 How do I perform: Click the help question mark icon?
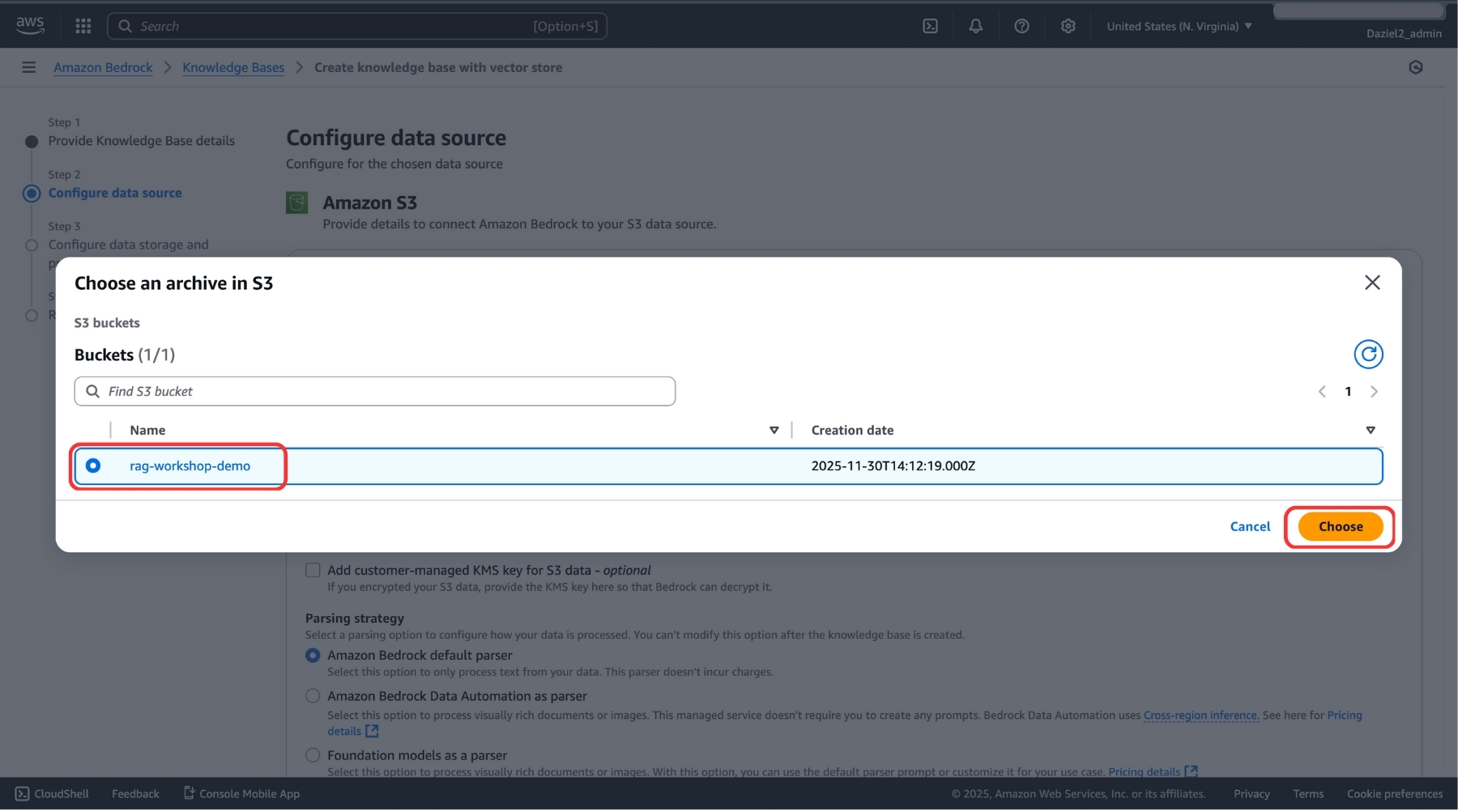[1021, 25]
